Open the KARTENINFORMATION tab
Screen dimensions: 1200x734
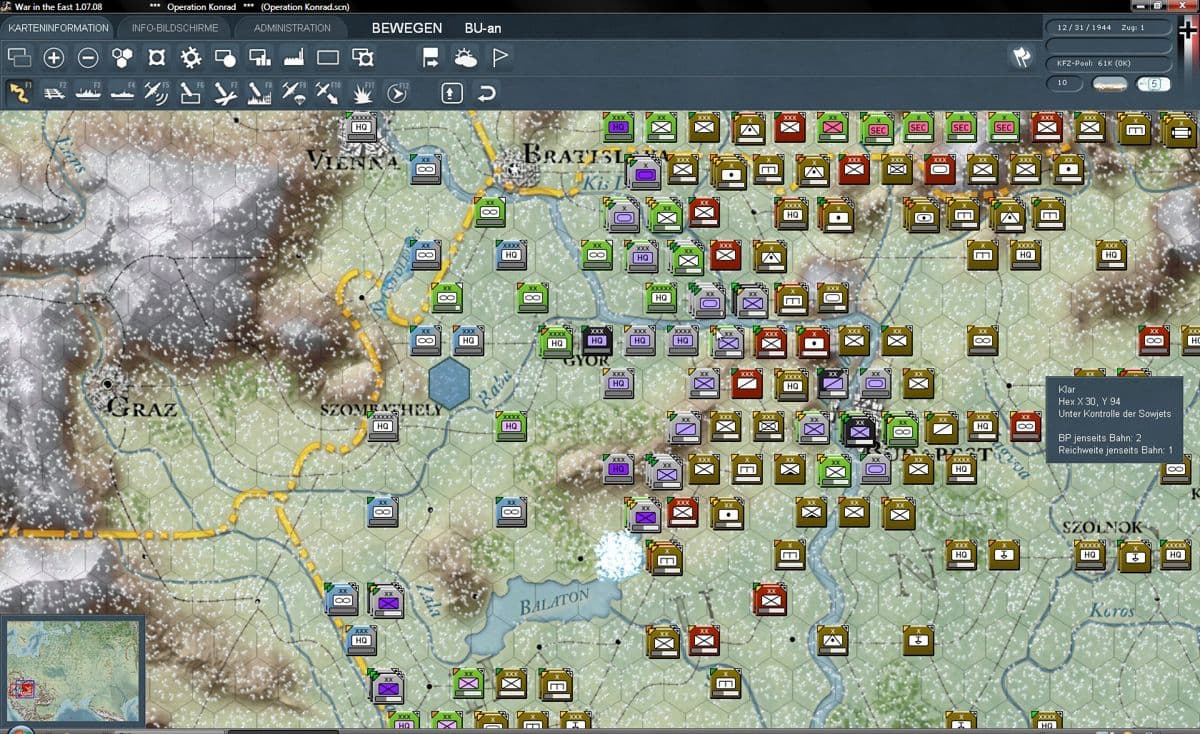(58, 28)
